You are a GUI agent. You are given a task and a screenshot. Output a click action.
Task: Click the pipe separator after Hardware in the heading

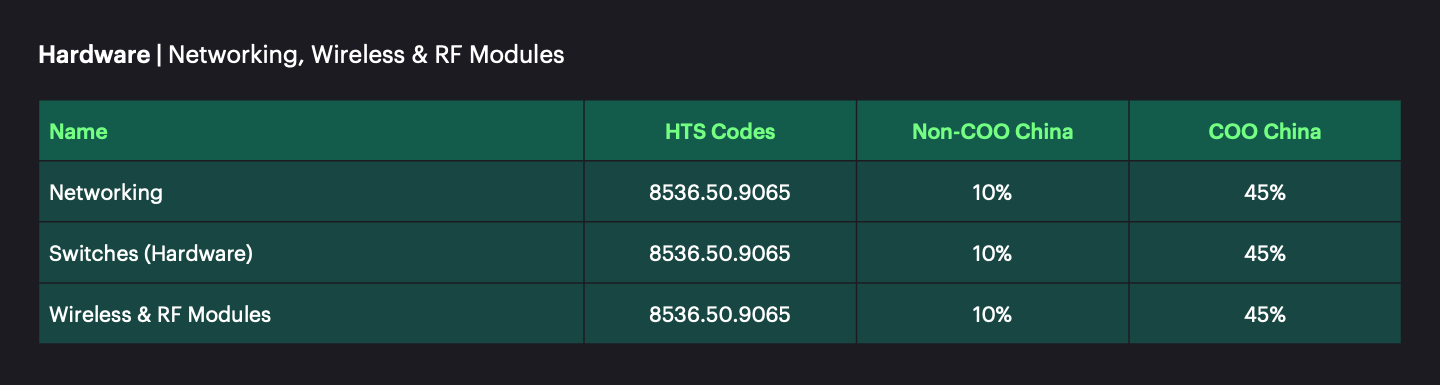pyautogui.click(x=159, y=56)
